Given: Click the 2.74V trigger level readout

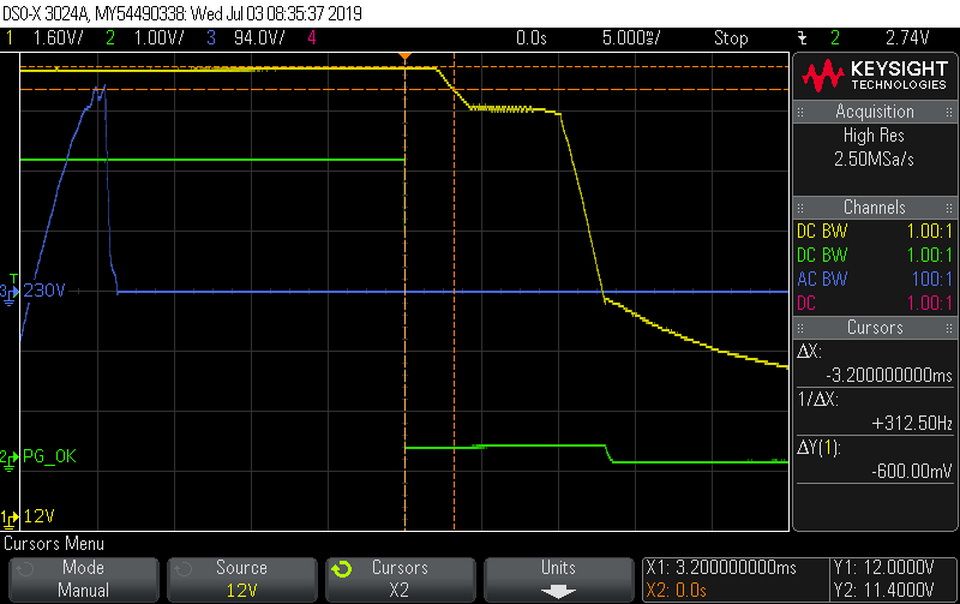Looking at the screenshot, I should pos(907,38).
